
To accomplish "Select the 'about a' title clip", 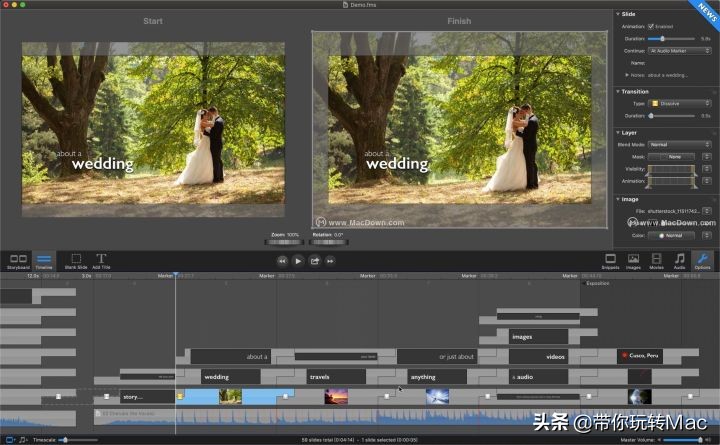I will click(231, 356).
